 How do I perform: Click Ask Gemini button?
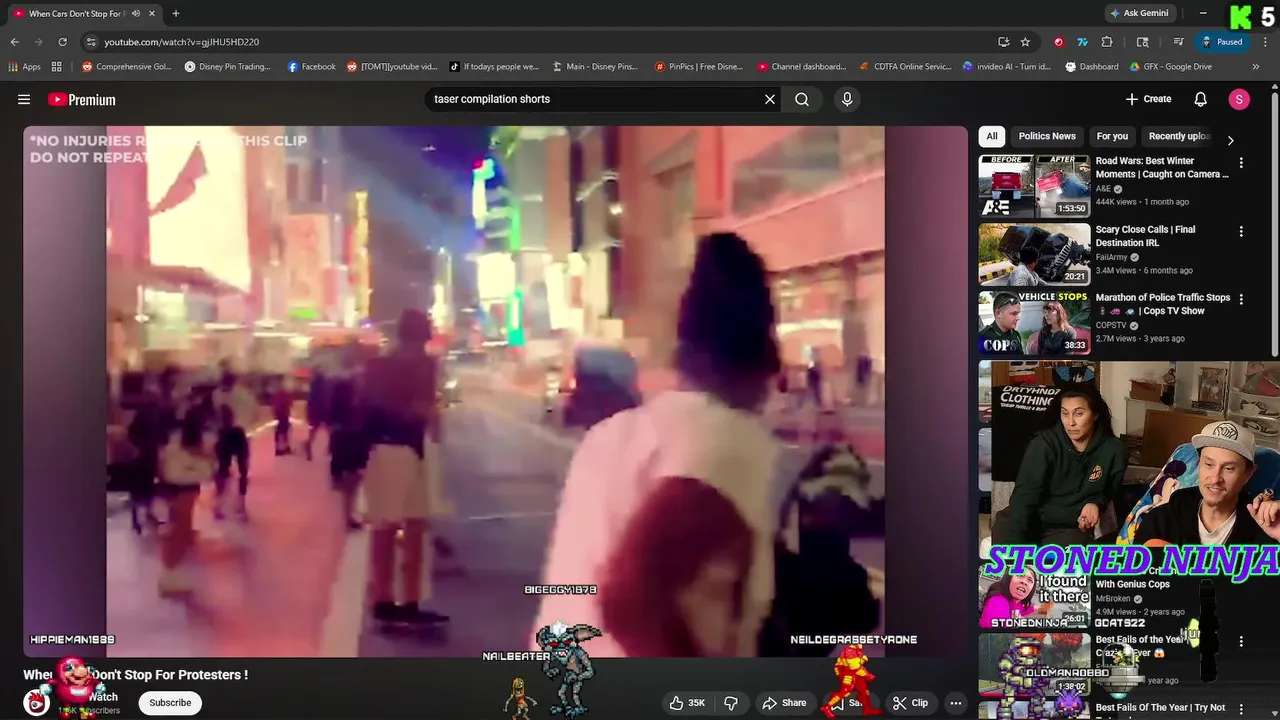(1139, 13)
